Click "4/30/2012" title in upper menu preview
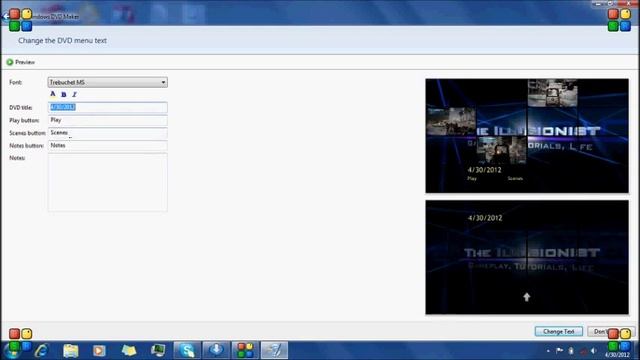 pyautogui.click(x=484, y=170)
